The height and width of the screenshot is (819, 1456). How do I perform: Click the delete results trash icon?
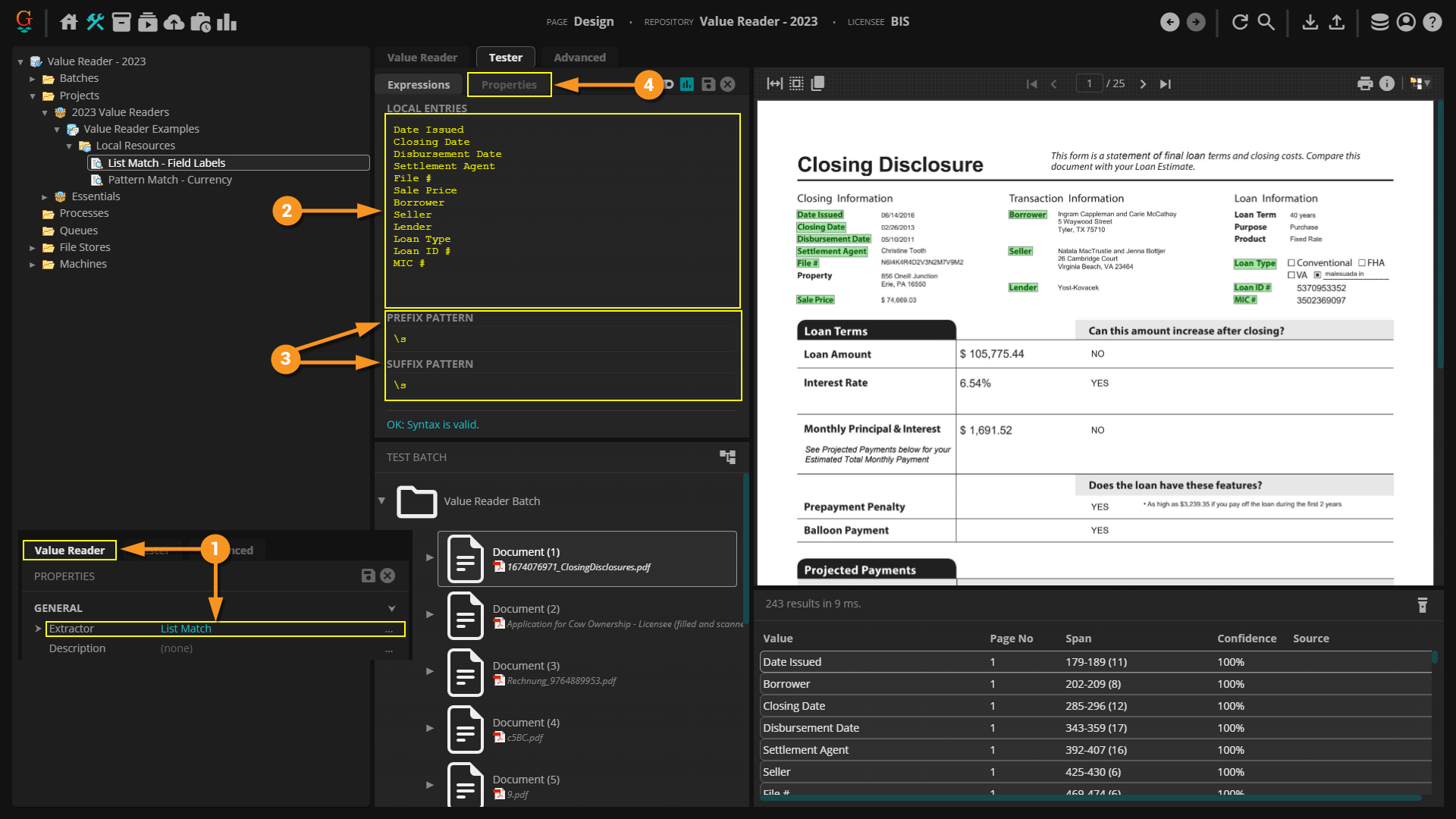pos(1422,605)
